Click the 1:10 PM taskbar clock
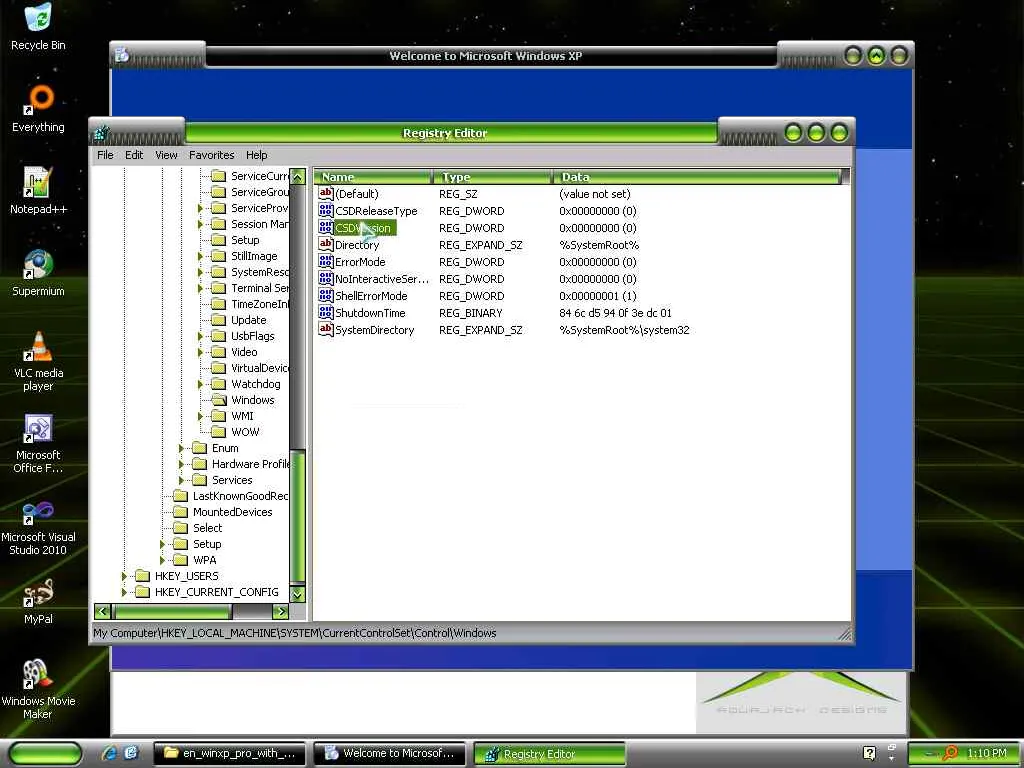Viewport: 1024px width, 768px height. (987, 753)
